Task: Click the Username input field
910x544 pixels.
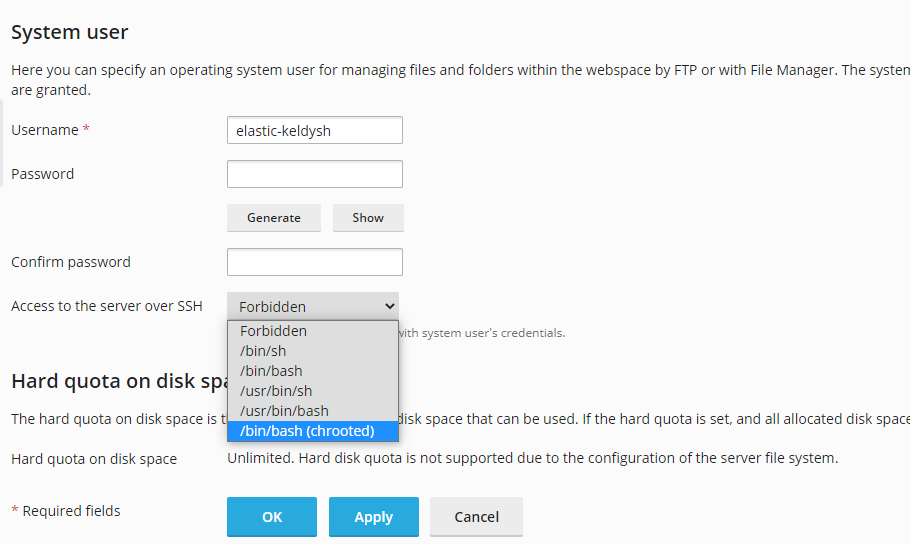Action: [x=315, y=130]
